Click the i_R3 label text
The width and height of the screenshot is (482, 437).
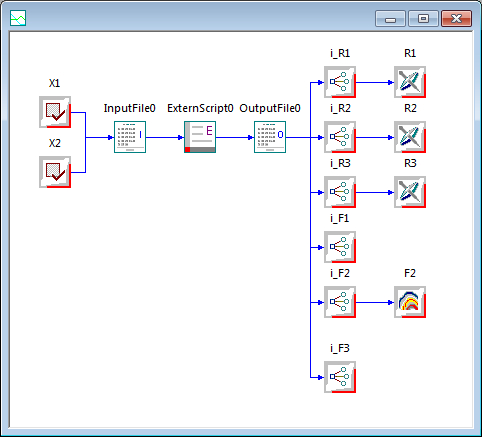340,163
